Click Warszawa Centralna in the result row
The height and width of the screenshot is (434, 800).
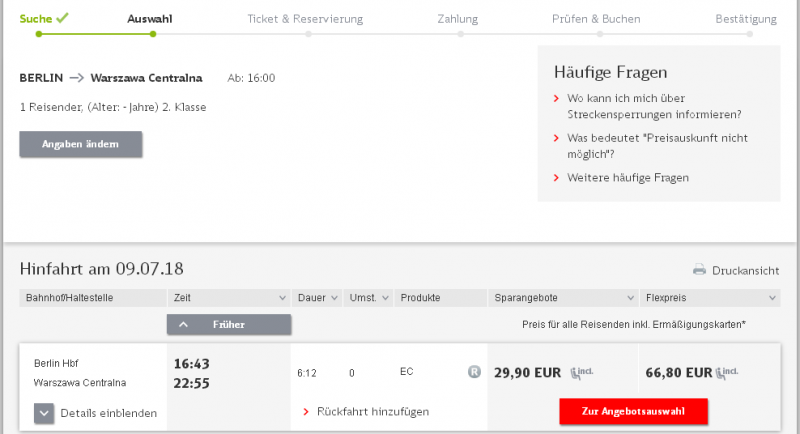pos(80,382)
